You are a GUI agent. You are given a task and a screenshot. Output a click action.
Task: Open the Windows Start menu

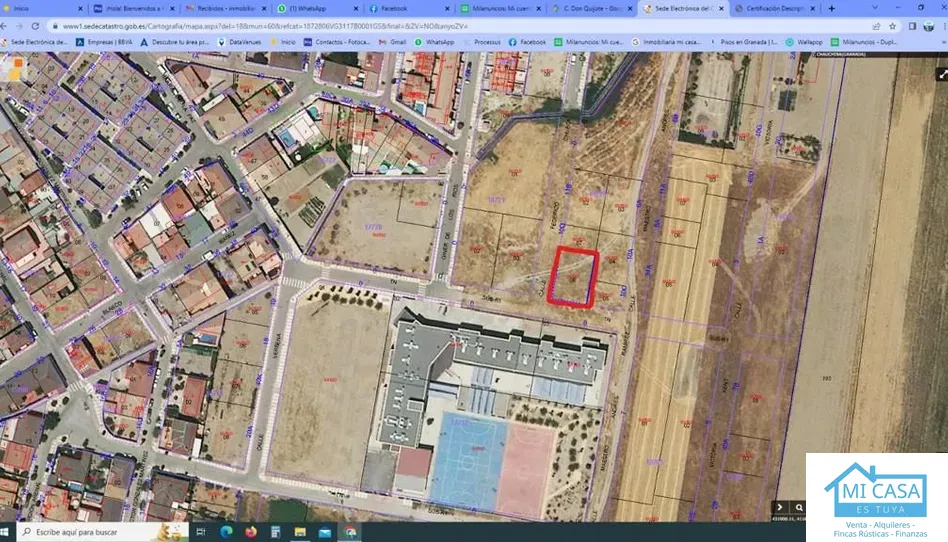pos(5,532)
